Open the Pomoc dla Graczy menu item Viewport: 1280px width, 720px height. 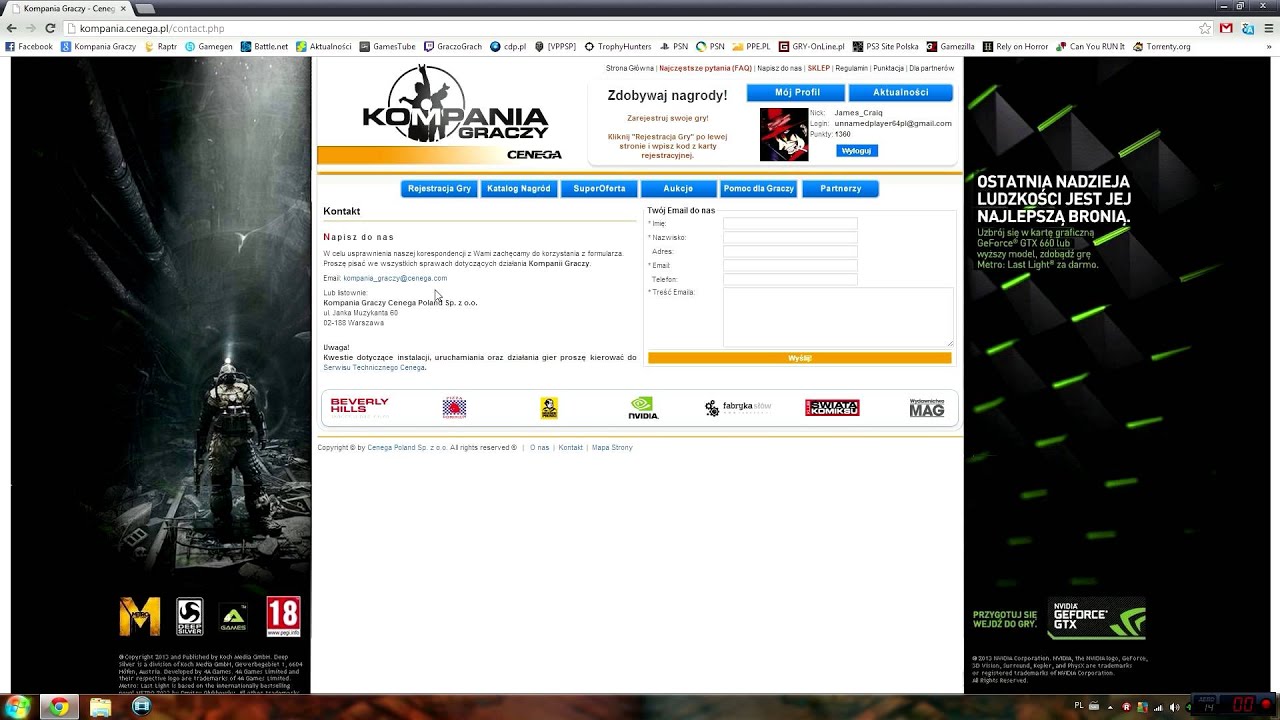click(759, 189)
